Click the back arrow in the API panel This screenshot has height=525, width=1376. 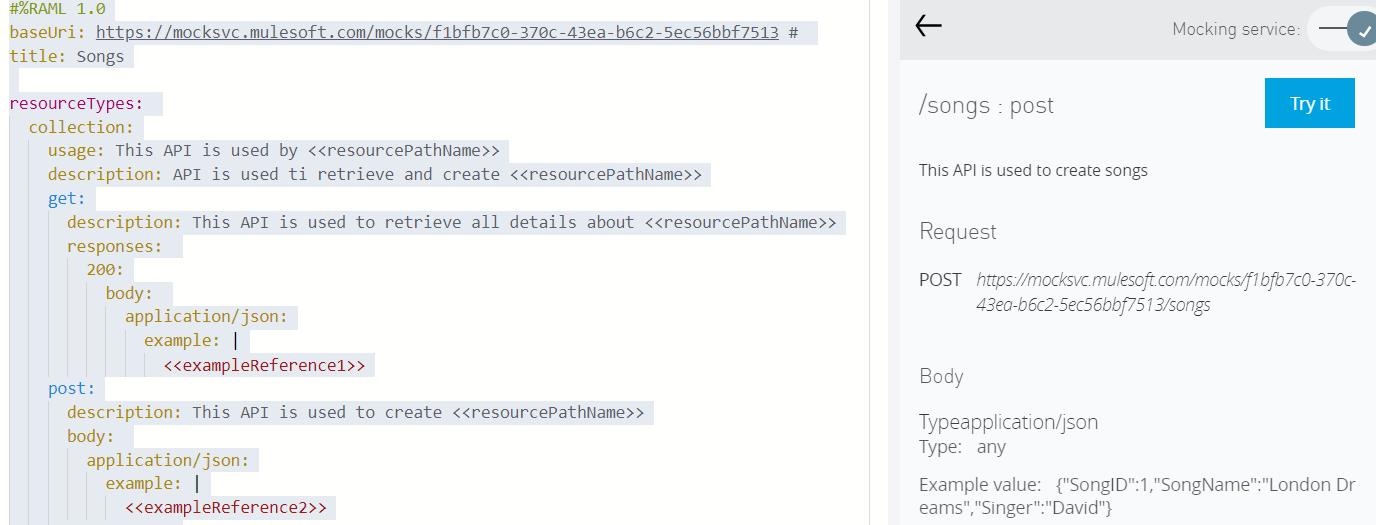point(929,27)
